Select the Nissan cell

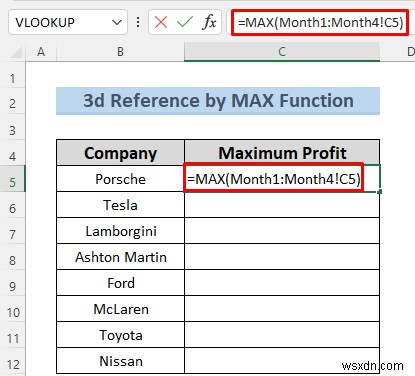tap(120, 361)
